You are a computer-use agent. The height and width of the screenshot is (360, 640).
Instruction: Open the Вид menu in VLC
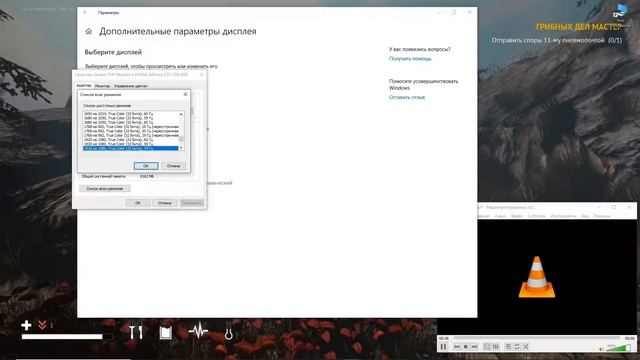click(x=585, y=216)
